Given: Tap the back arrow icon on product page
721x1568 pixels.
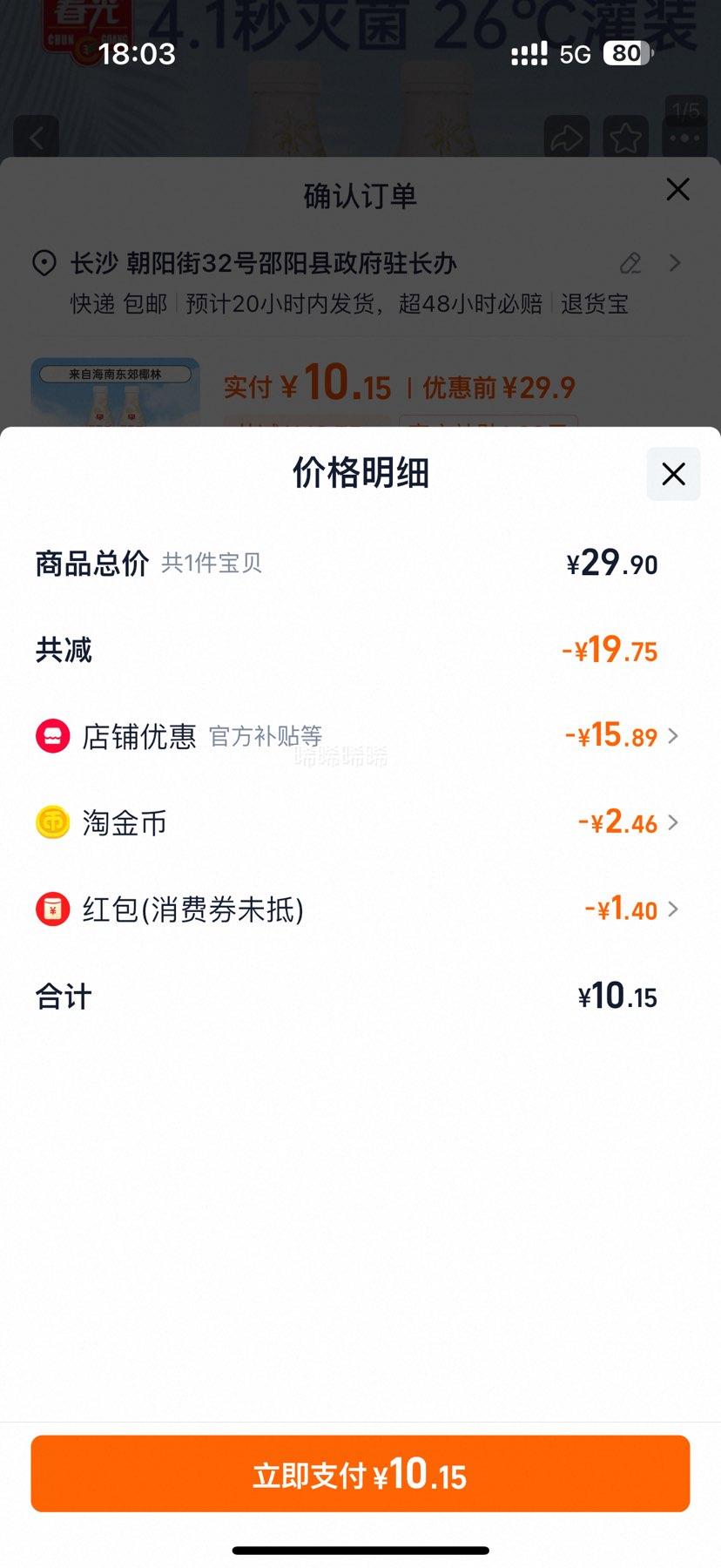Looking at the screenshot, I should [x=37, y=138].
